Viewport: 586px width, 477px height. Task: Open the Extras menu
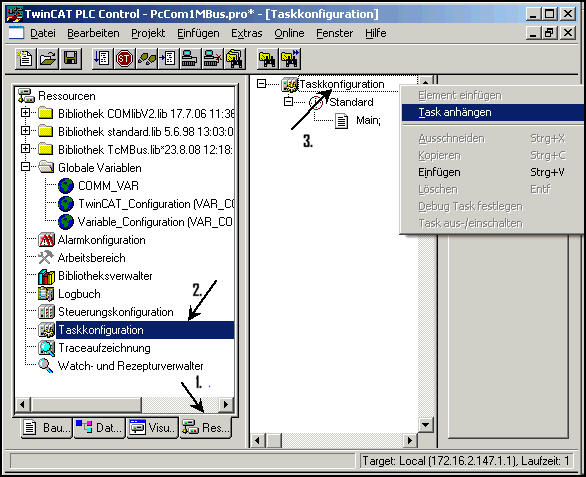(247, 33)
